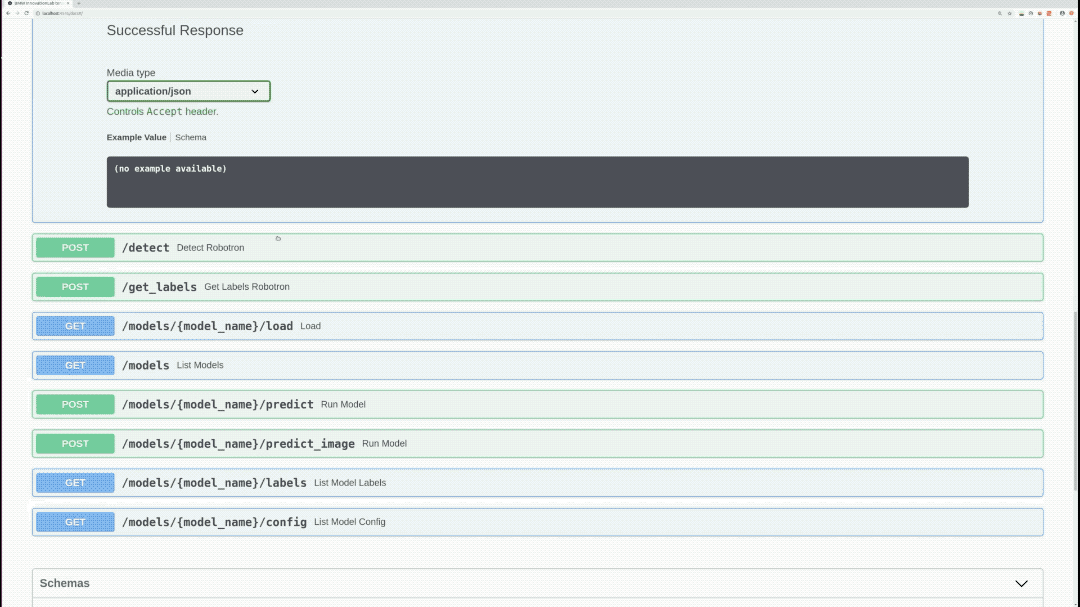Viewport: 1080px width, 607px height.
Task: Expand GET /models/{model_name}/config endpoint
Action: [x=537, y=522]
